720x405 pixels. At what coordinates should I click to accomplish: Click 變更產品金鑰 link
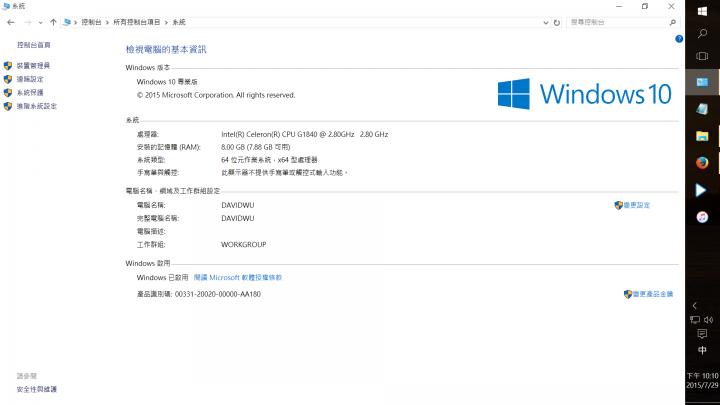point(652,294)
